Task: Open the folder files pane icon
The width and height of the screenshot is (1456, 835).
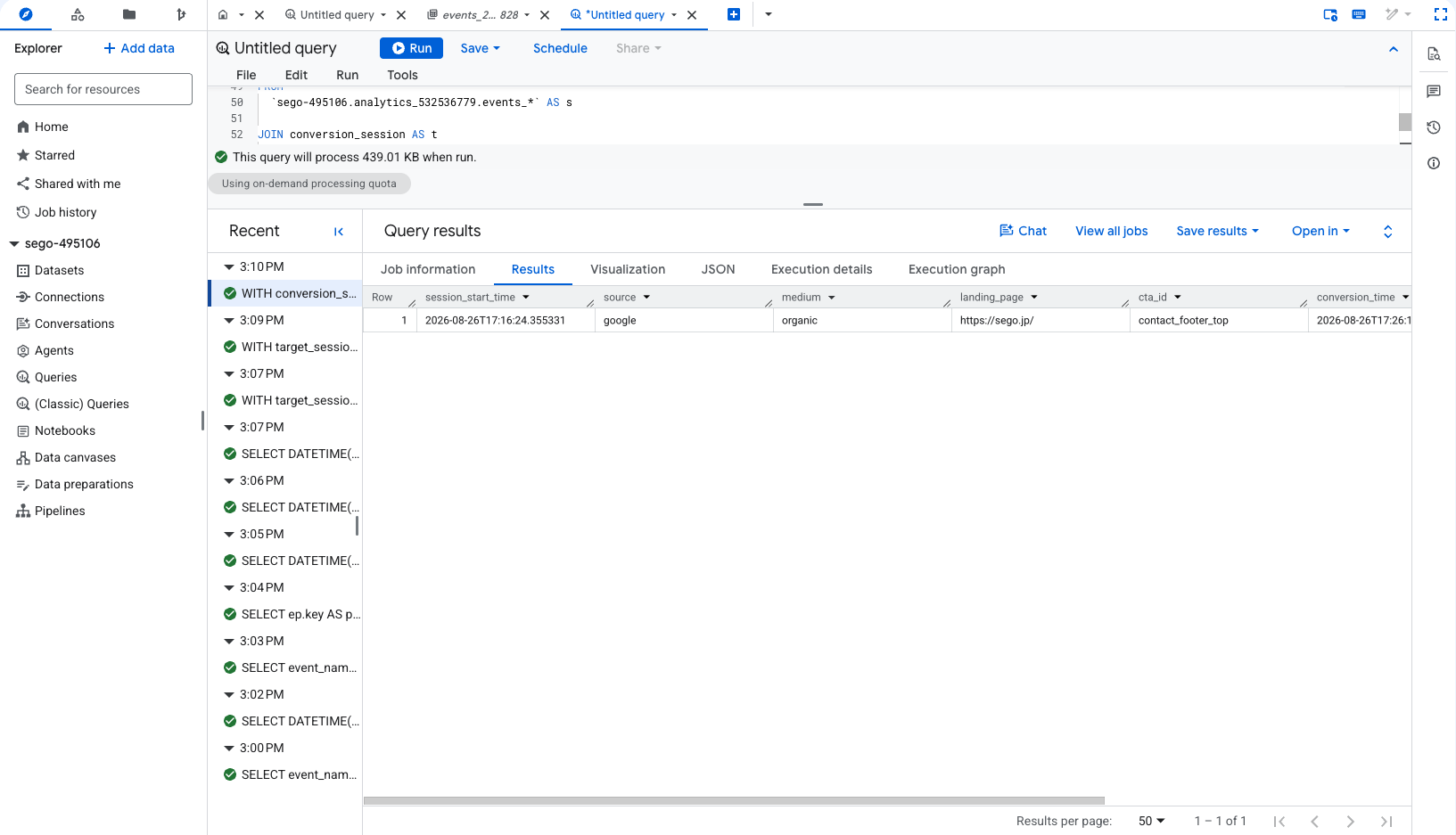Action: click(129, 14)
